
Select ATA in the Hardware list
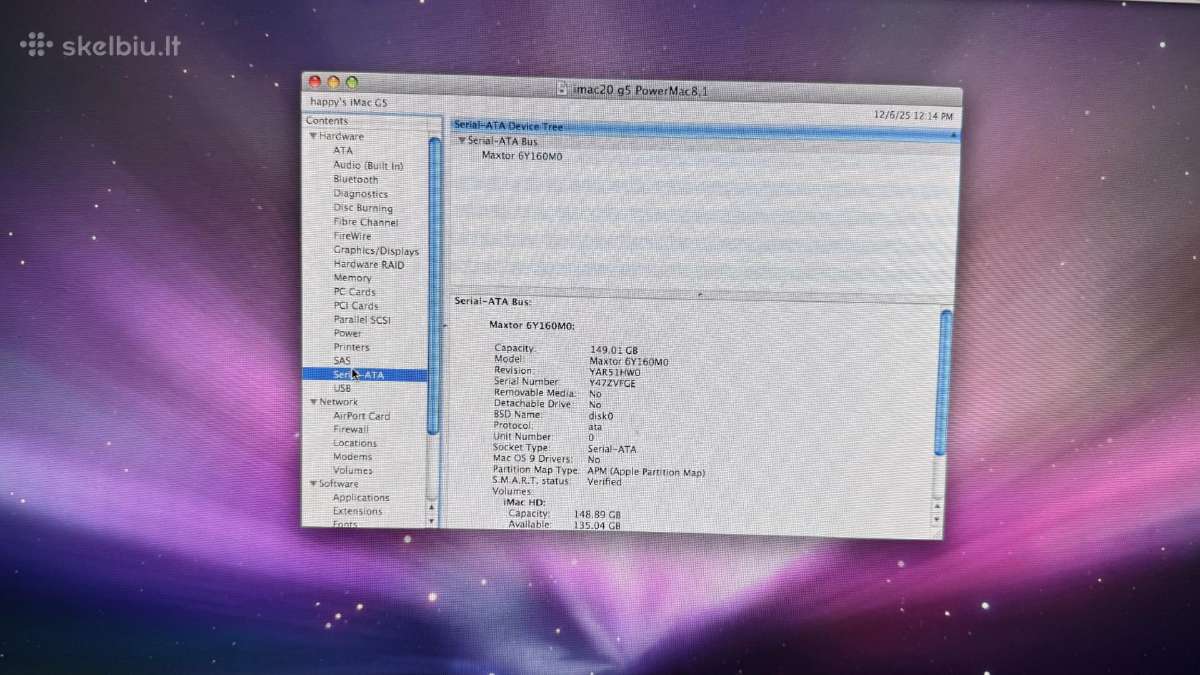(343, 150)
